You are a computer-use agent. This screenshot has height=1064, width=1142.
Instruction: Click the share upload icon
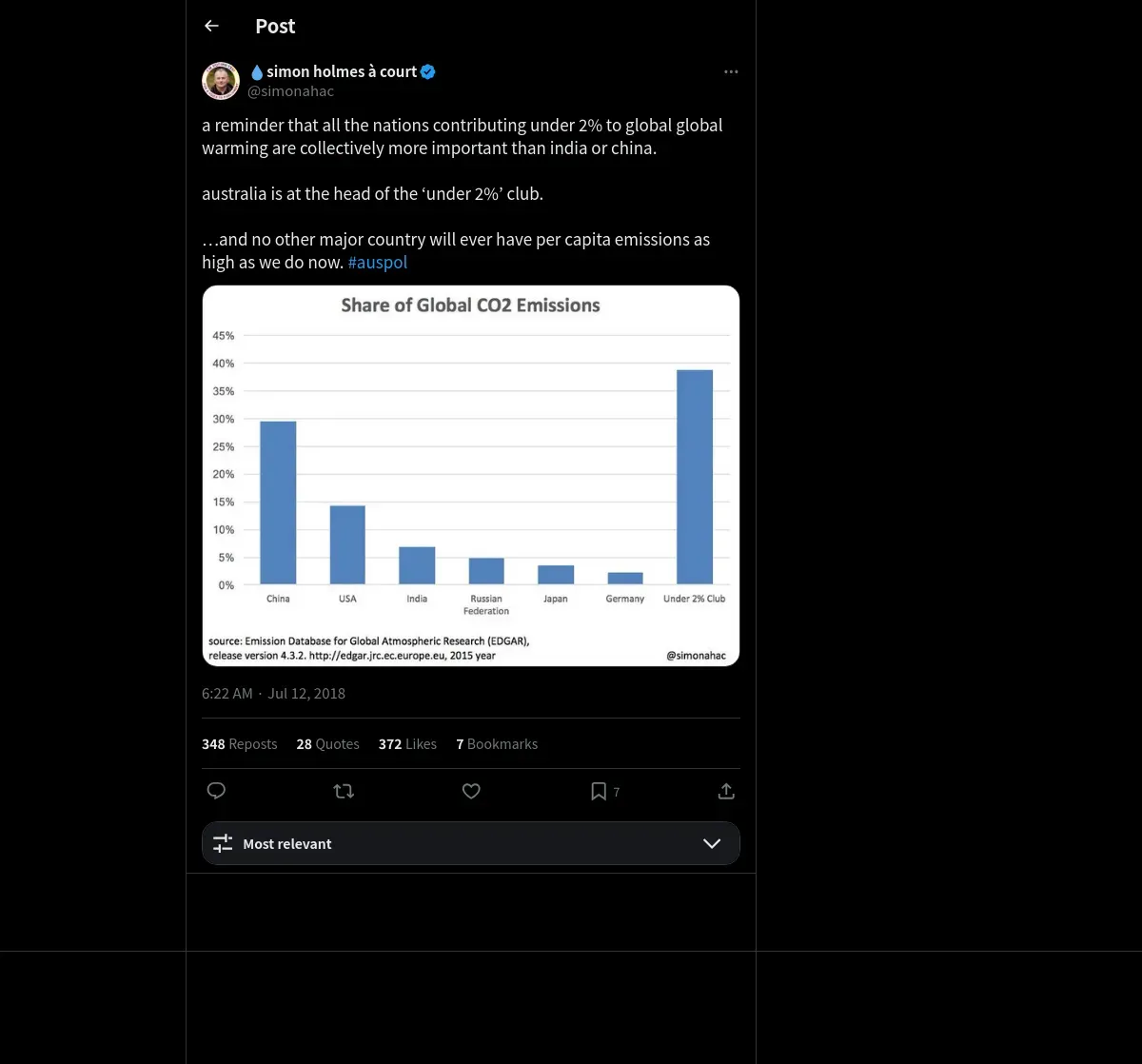click(x=726, y=791)
